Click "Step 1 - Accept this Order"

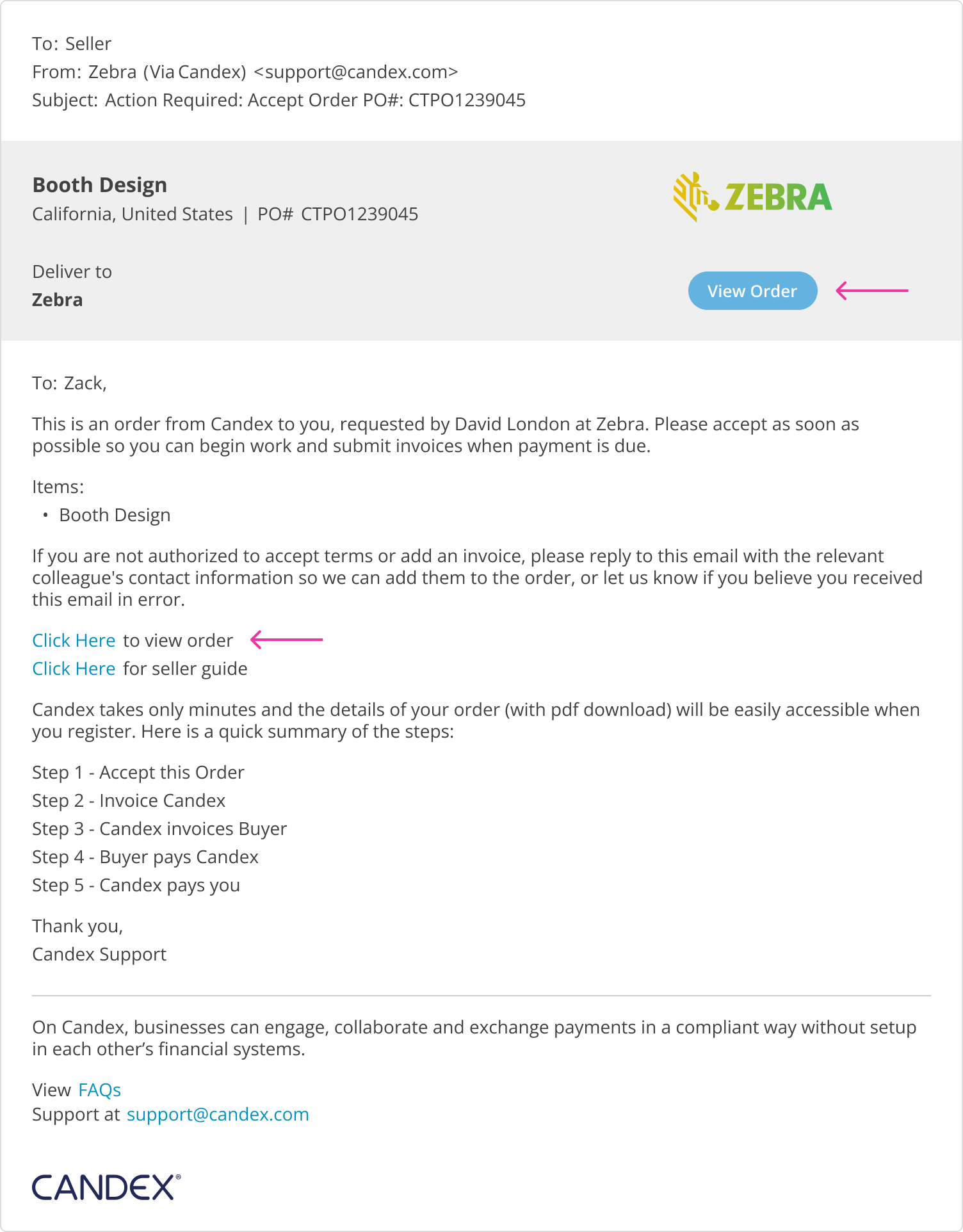138,772
